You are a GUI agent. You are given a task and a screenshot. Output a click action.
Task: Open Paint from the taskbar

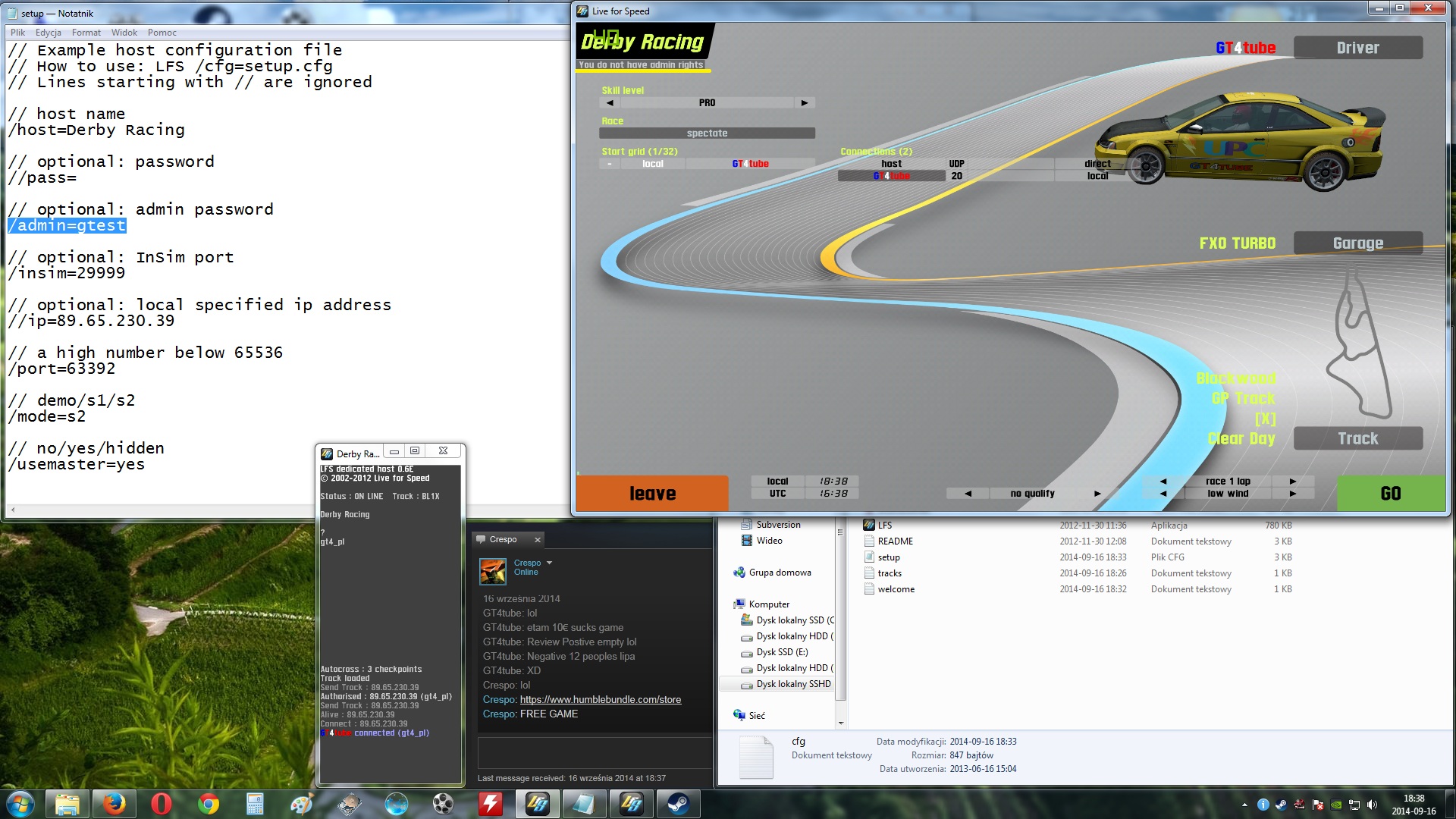pyautogui.click(x=303, y=804)
